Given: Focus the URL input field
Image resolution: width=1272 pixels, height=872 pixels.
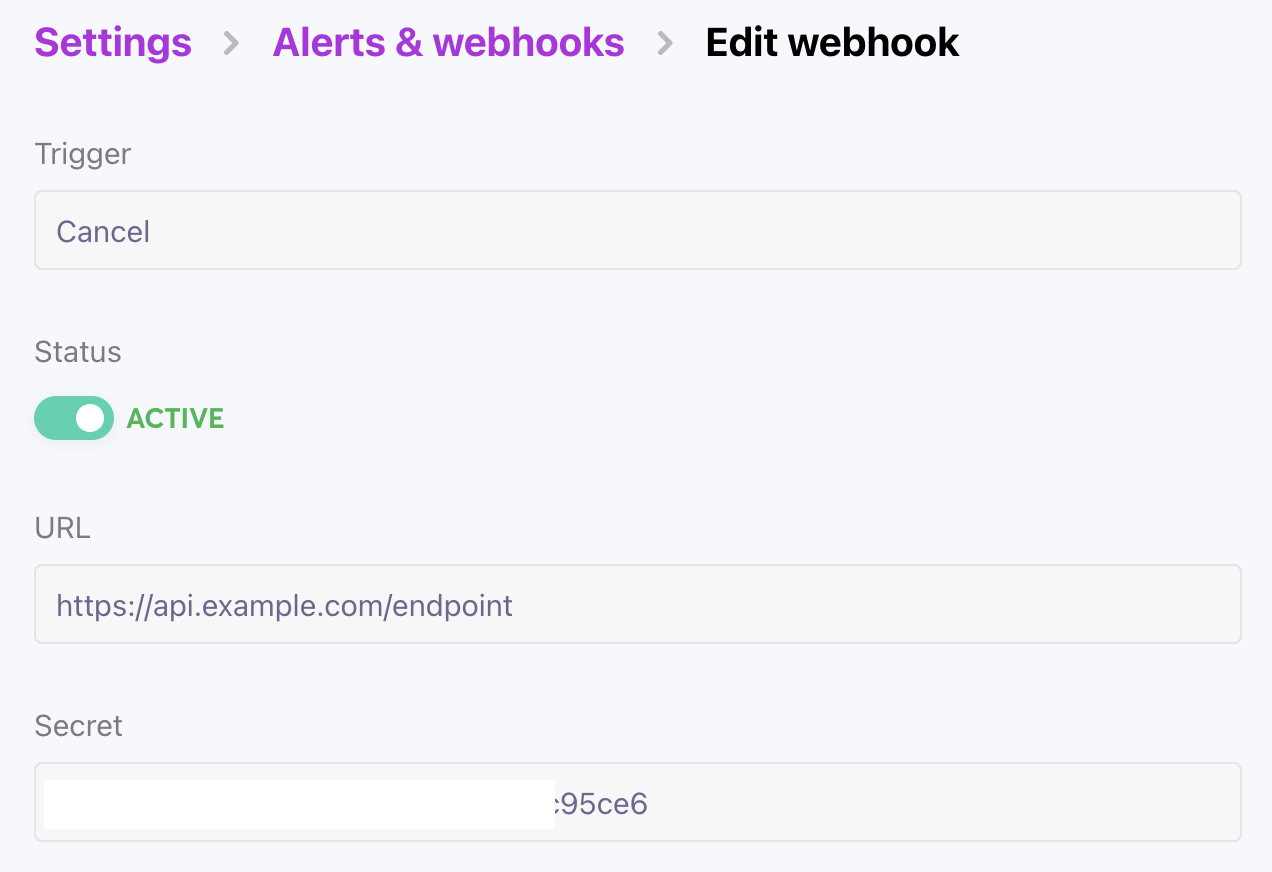Looking at the screenshot, I should (x=638, y=605).
